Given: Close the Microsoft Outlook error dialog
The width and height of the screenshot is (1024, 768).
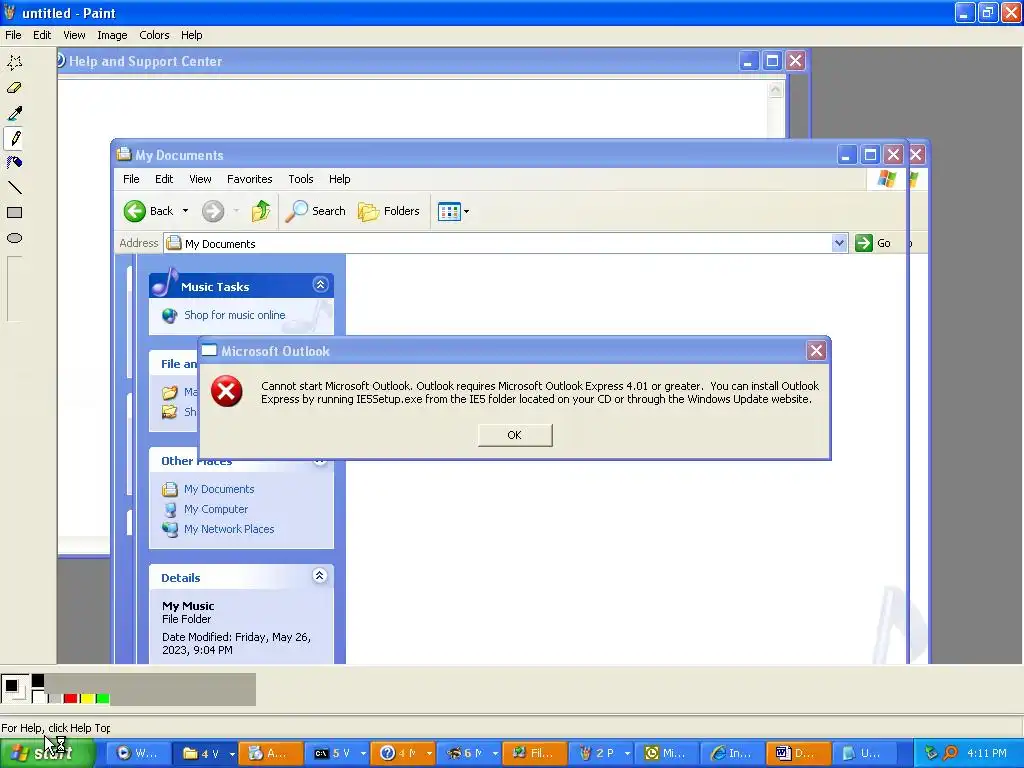Looking at the screenshot, I should tap(816, 351).
